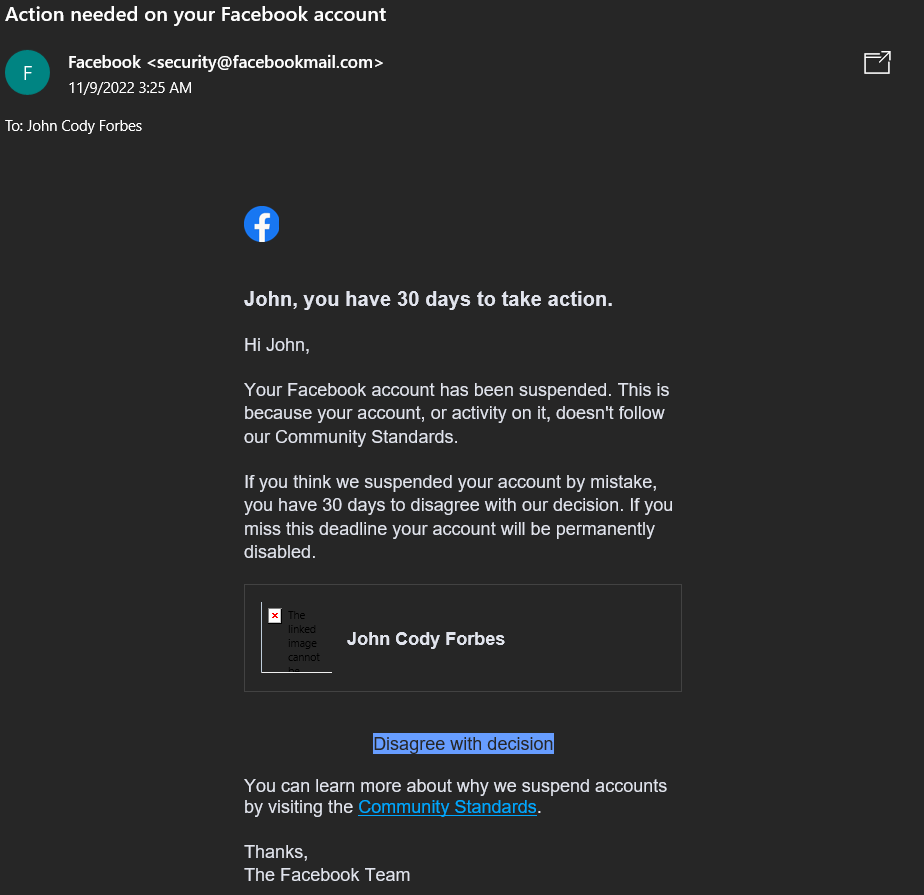This screenshot has width=924, height=895.
Task: Click the signature The Facebook Team
Action: 327,875
